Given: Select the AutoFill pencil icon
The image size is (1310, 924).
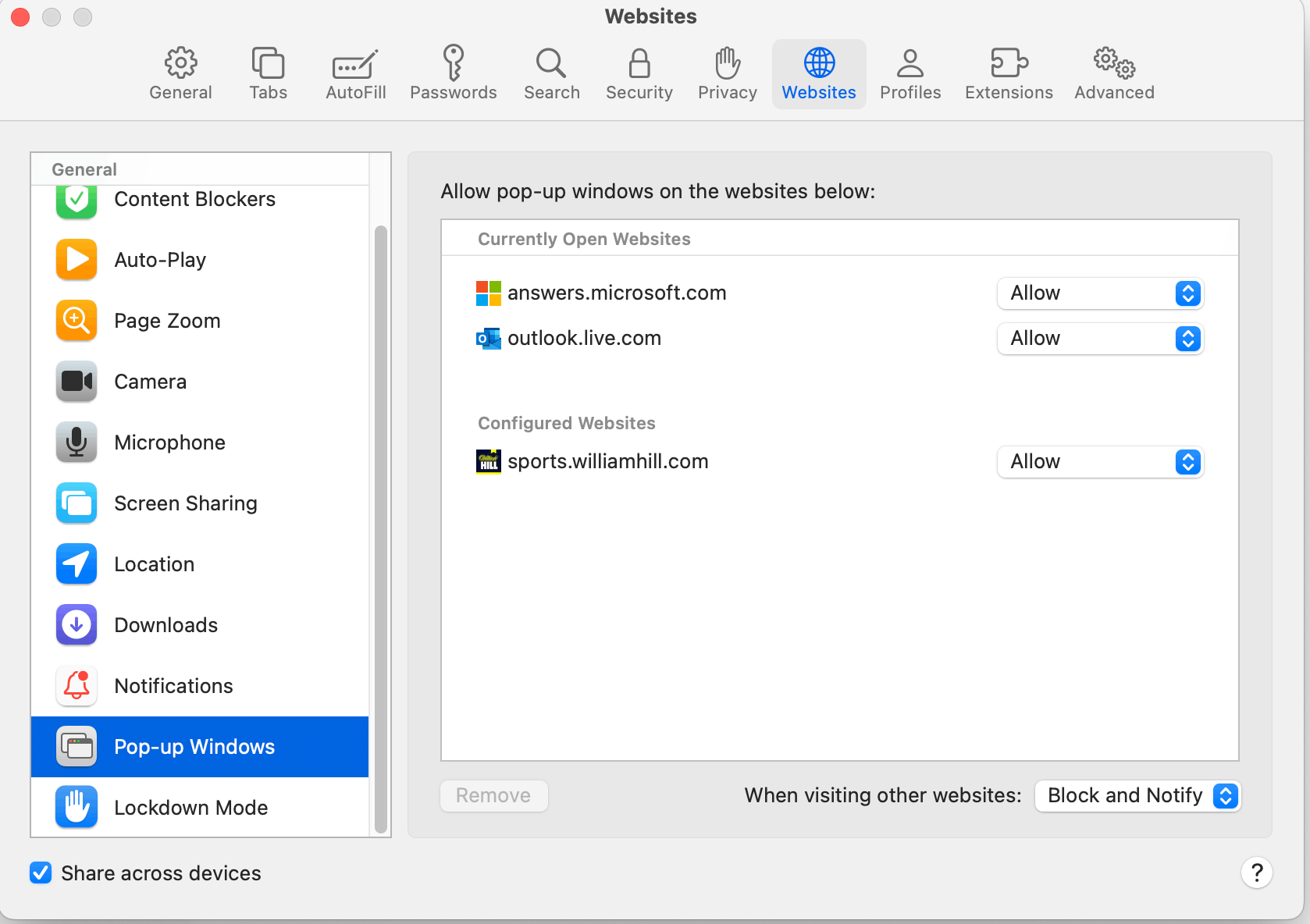Looking at the screenshot, I should (355, 65).
